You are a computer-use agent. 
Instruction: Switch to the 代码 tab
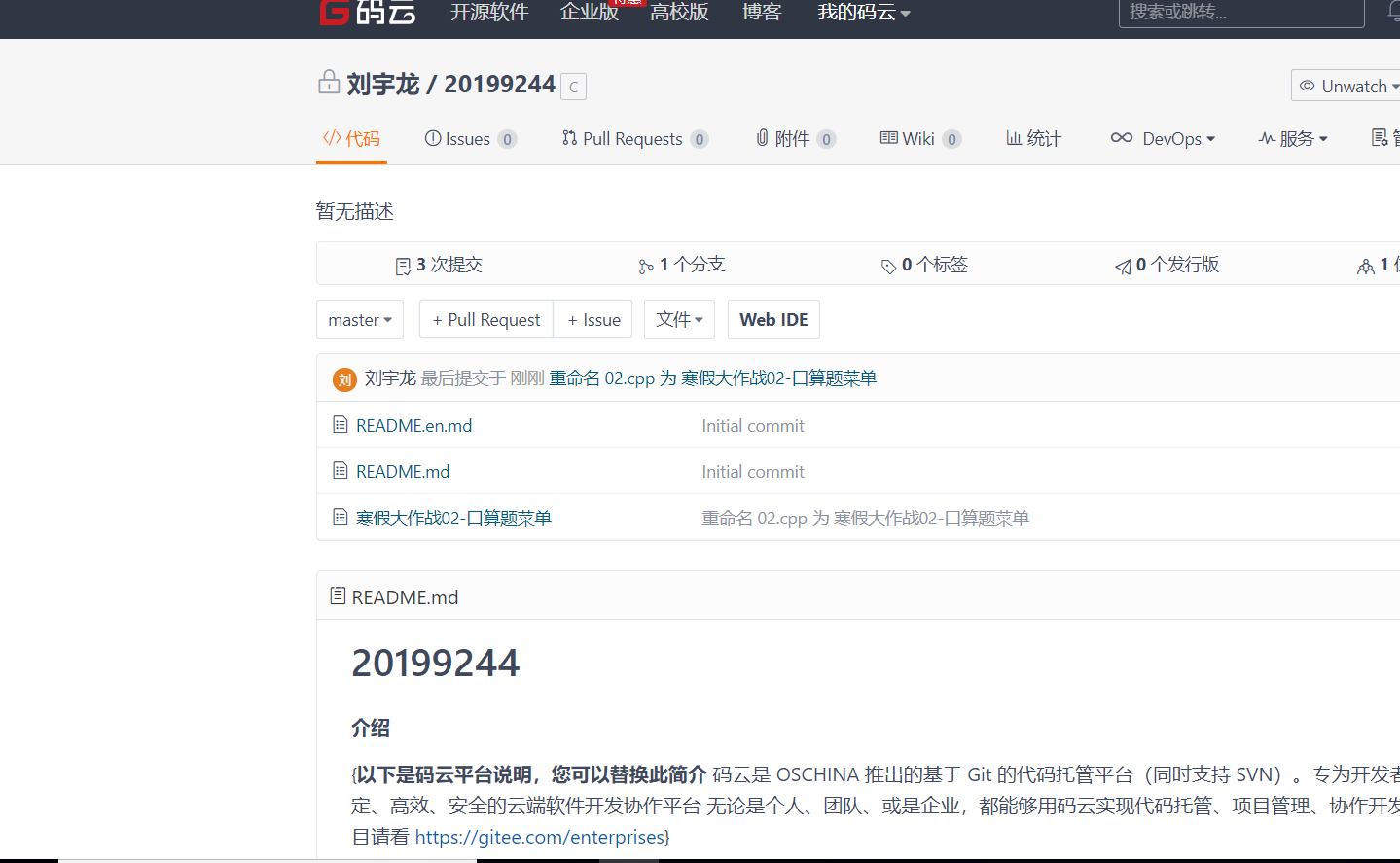[351, 139]
